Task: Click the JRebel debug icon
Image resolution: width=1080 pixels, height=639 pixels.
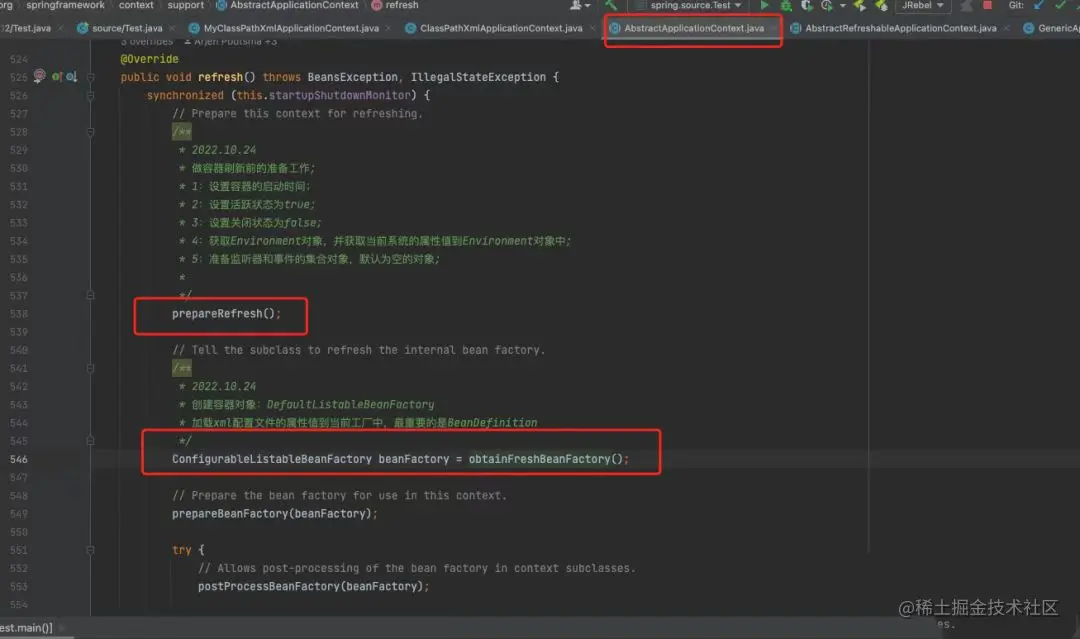Action: coord(880,5)
